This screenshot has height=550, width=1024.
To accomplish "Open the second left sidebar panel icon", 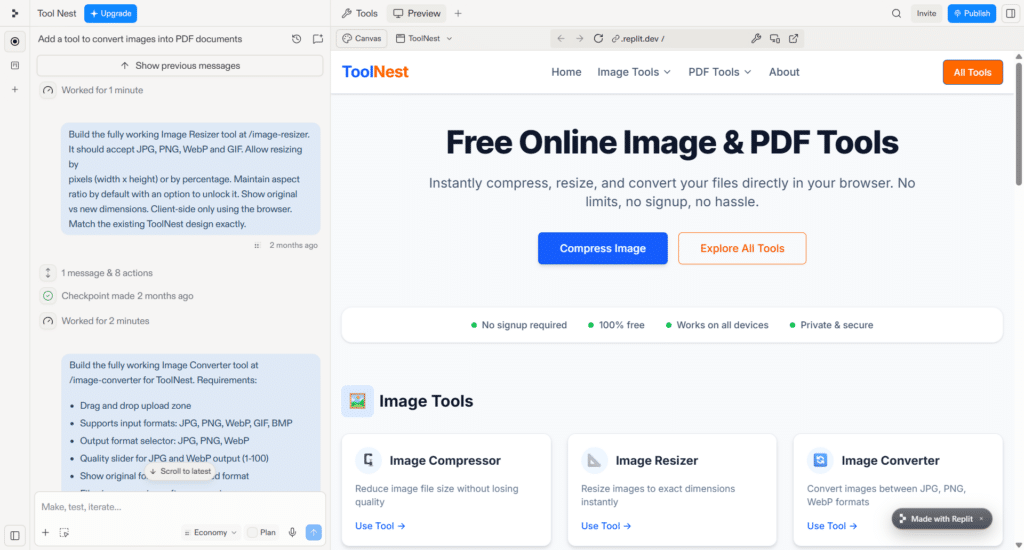I will [15, 65].
